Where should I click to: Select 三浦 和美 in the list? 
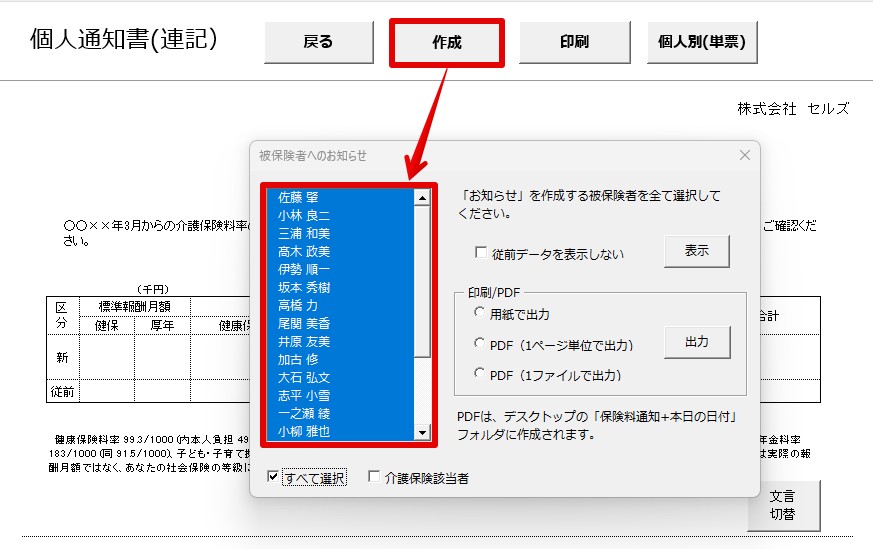341,233
